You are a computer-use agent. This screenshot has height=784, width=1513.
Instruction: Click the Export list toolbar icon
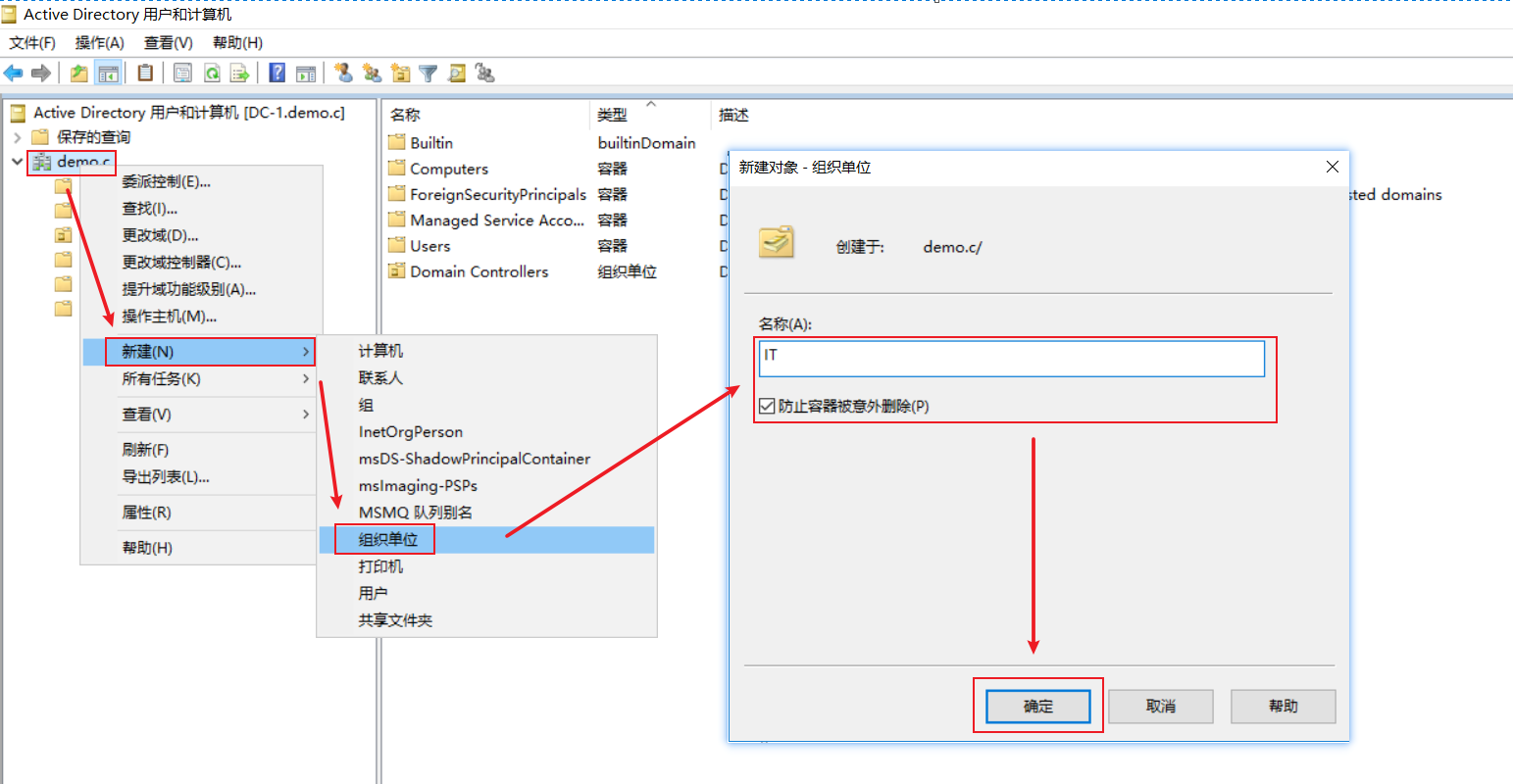pyautogui.click(x=239, y=73)
